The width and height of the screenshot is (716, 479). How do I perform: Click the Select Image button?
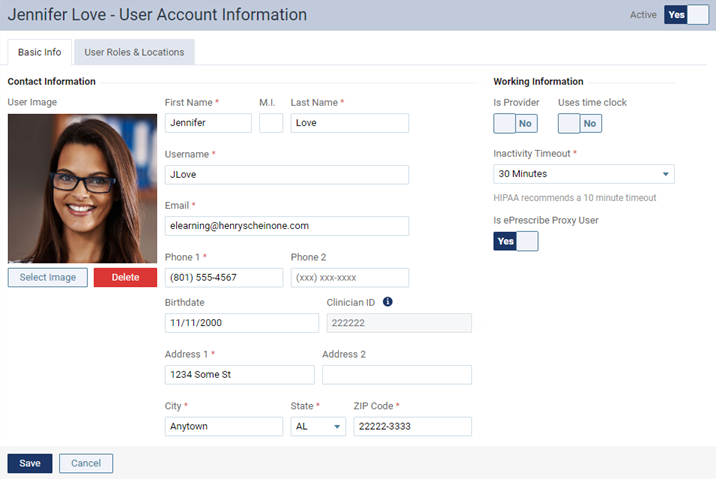click(x=47, y=278)
